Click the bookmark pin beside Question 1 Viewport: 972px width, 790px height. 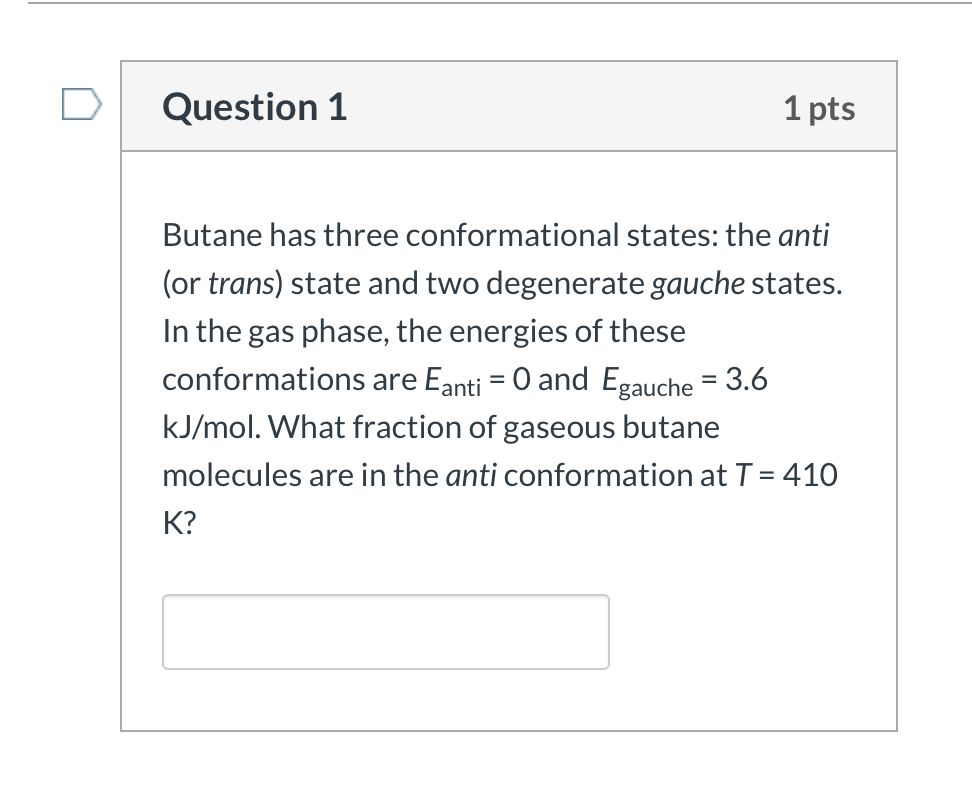click(x=84, y=105)
